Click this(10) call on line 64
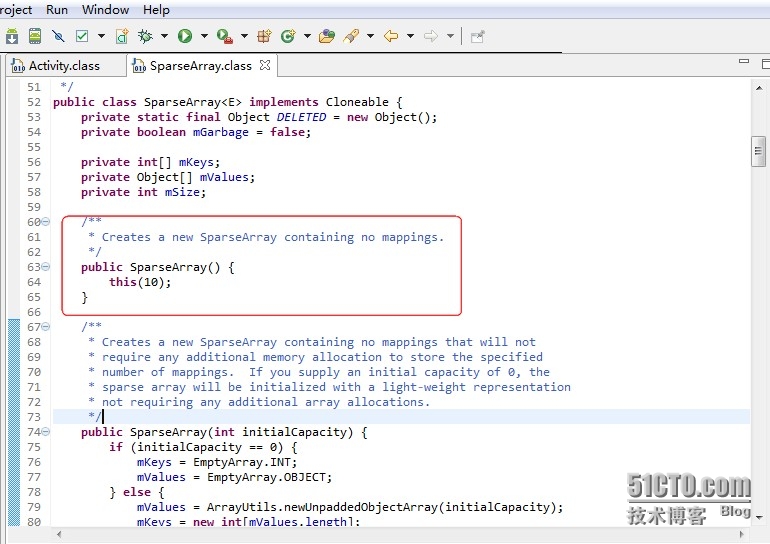Screen dimensions: 770x544 pyautogui.click(x=139, y=282)
